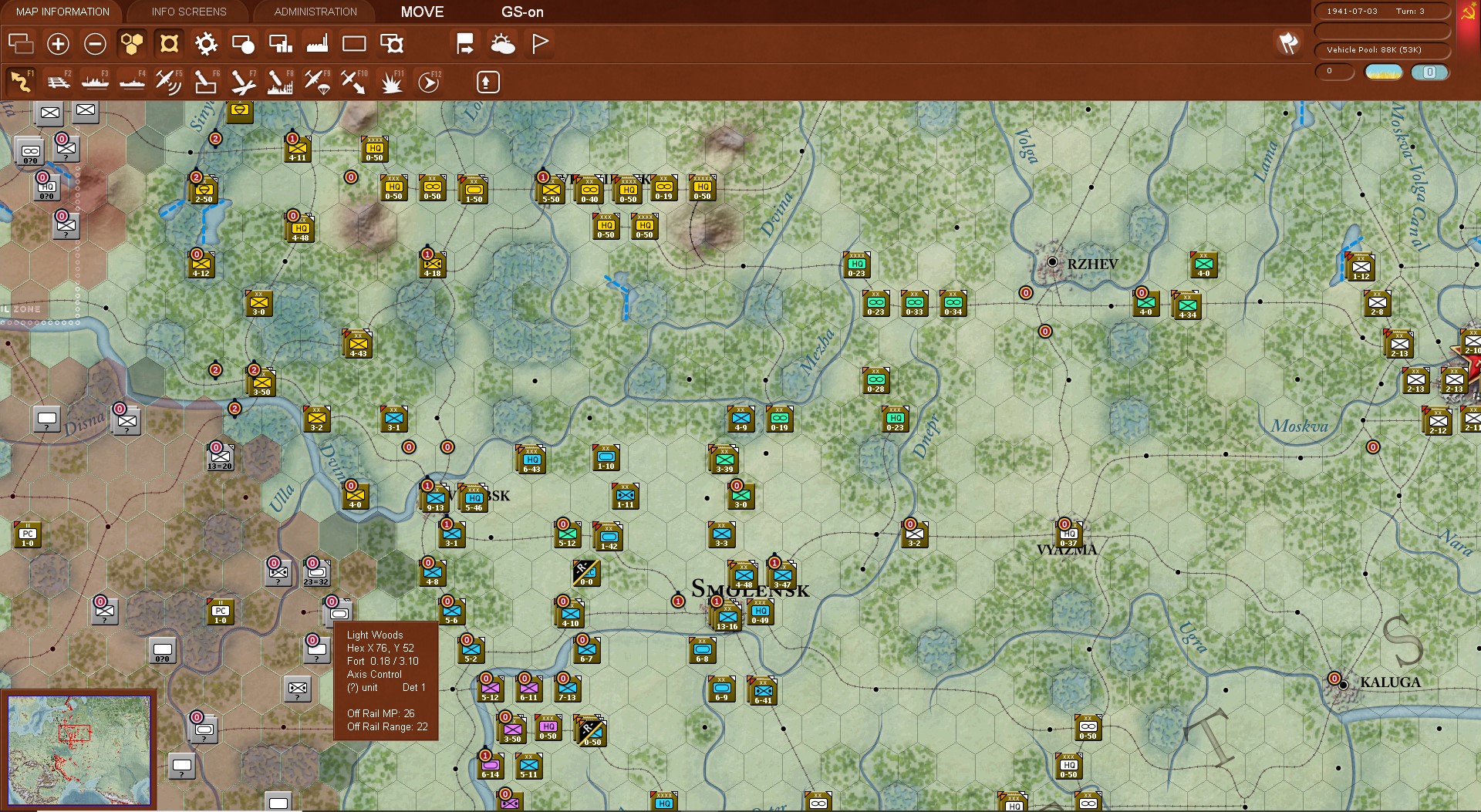Screen dimensions: 1481x812
Task: Click the clear weather sky indicator
Action: [x=1384, y=72]
